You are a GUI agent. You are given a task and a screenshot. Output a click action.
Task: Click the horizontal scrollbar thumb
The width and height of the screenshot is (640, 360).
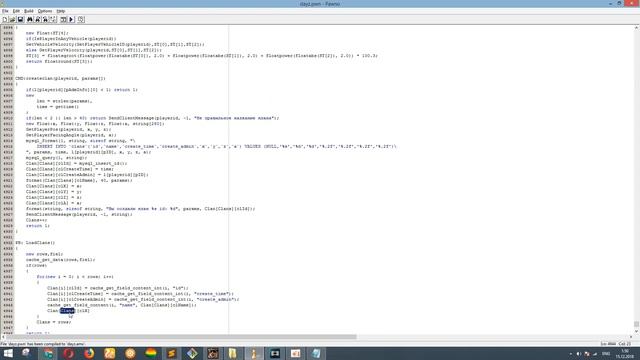click(x=181, y=337)
